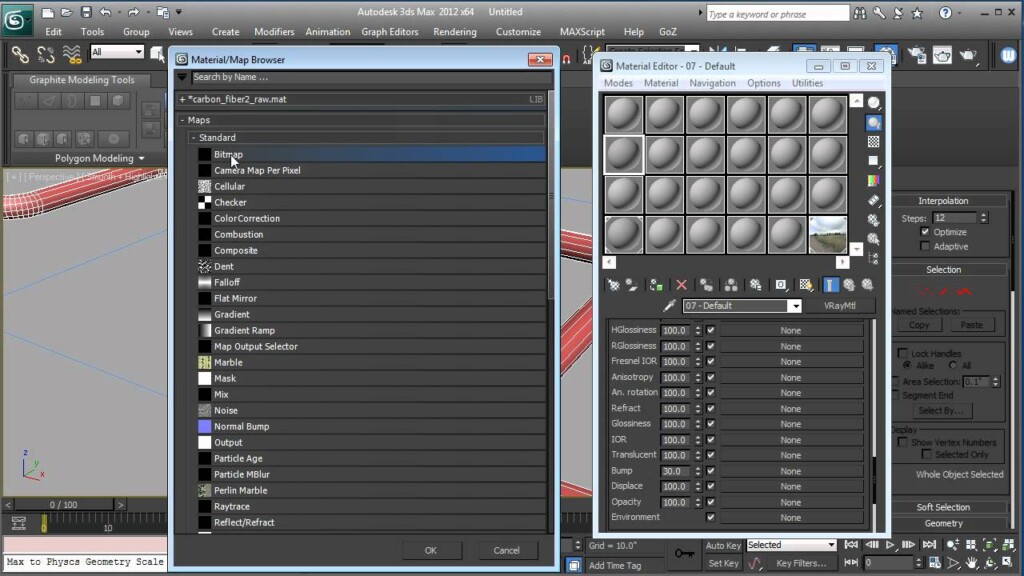Select the Assign Material to Selection icon
Image resolution: width=1024 pixels, height=576 pixels.
(656, 285)
